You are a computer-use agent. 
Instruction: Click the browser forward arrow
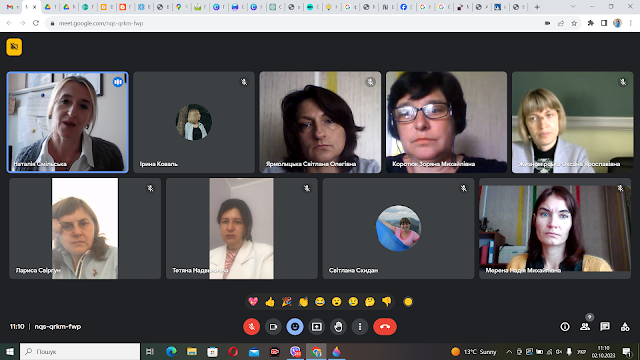coord(22,23)
